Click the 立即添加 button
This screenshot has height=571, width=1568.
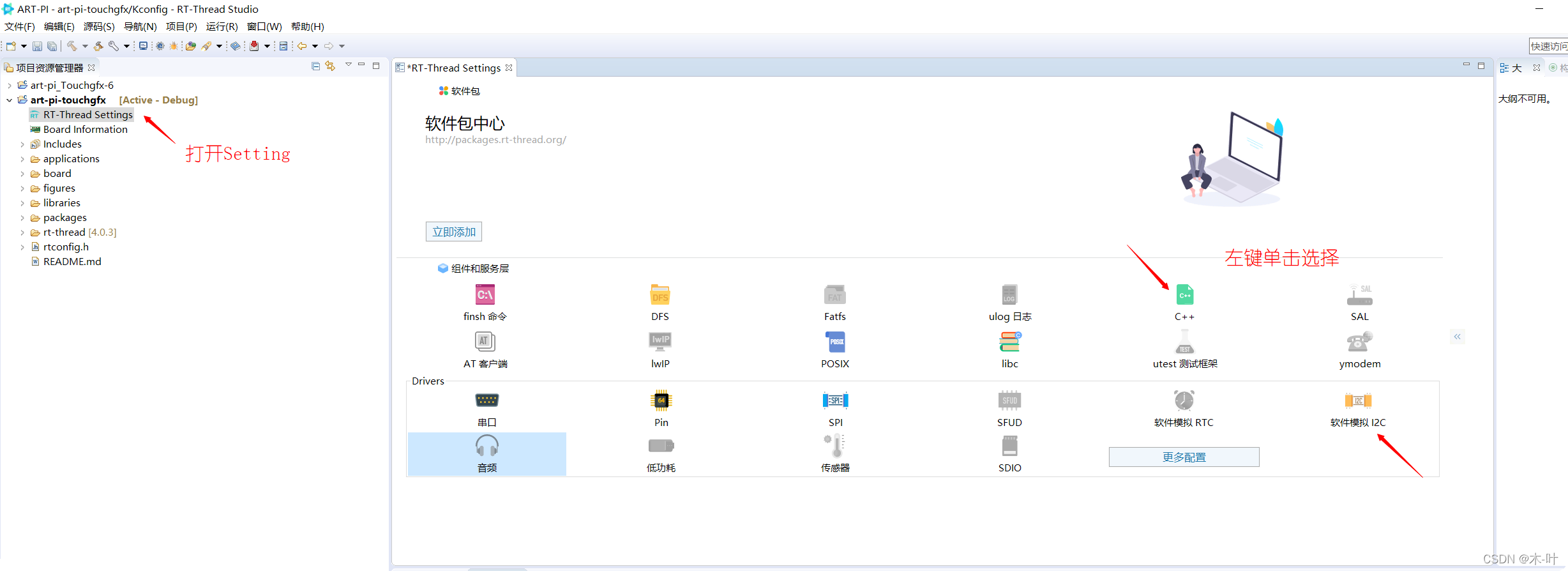coord(454,232)
